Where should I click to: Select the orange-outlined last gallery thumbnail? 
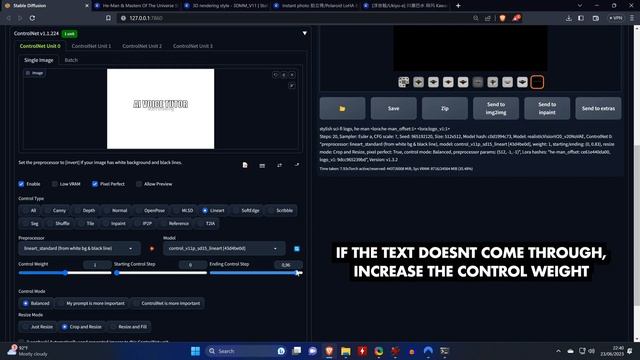[x=537, y=82]
